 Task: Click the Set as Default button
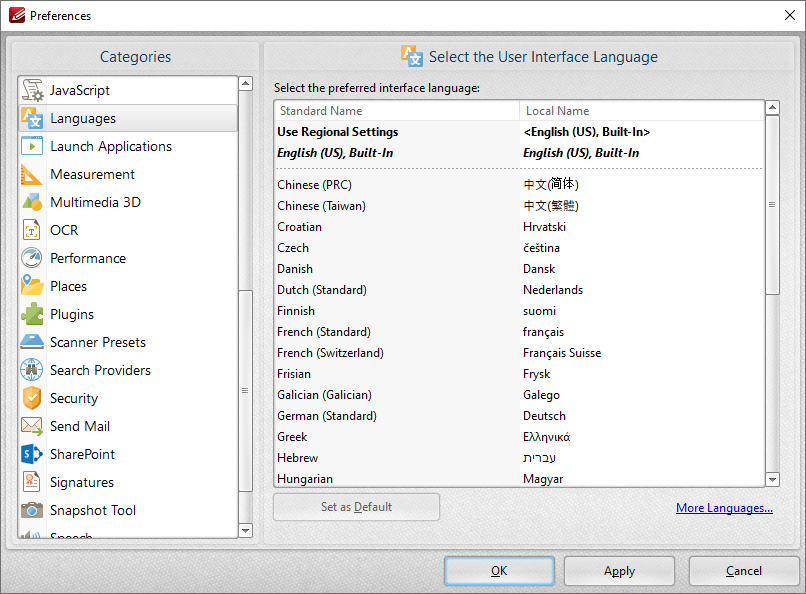[x=356, y=507]
